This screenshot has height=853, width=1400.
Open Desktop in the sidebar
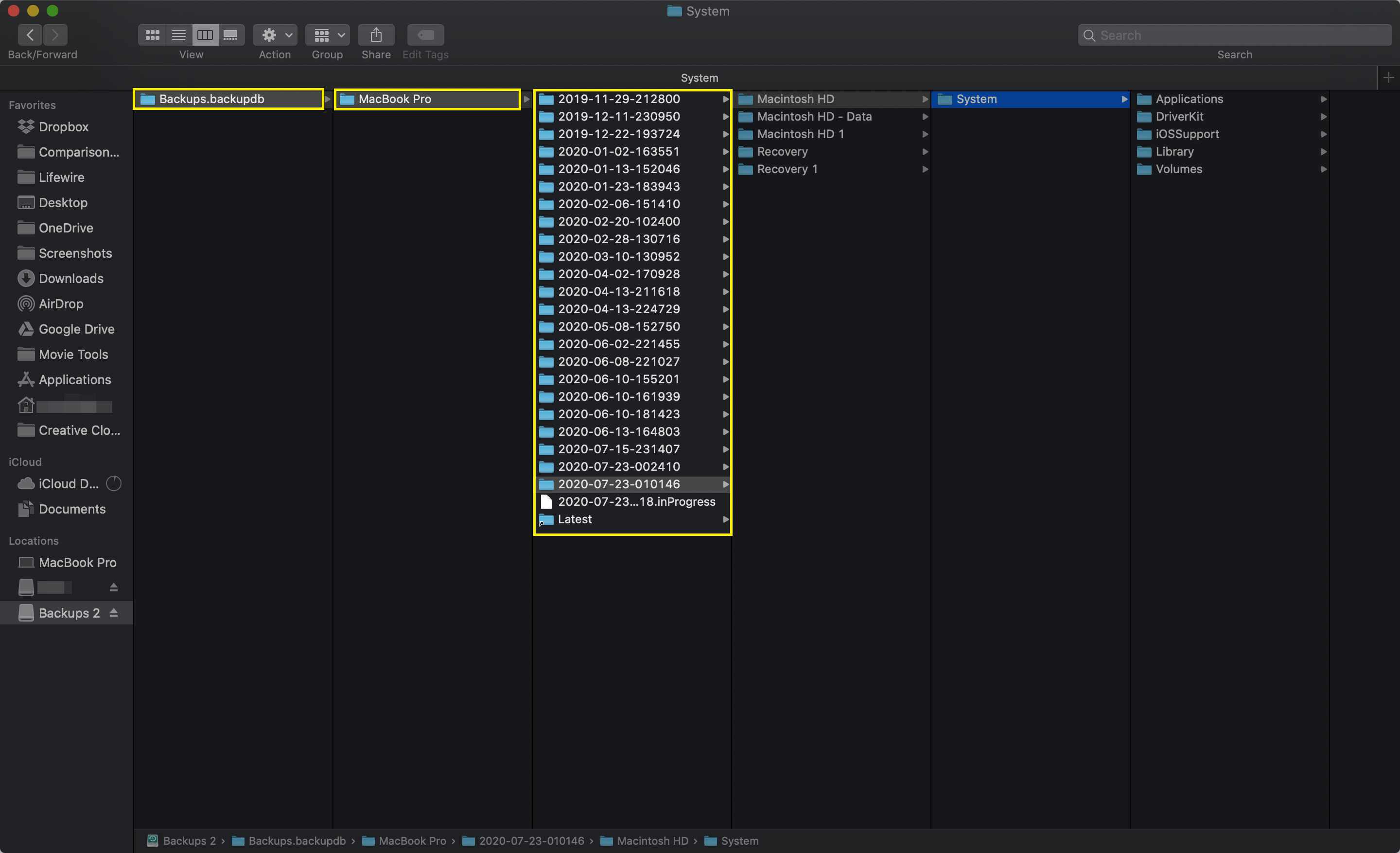point(67,203)
